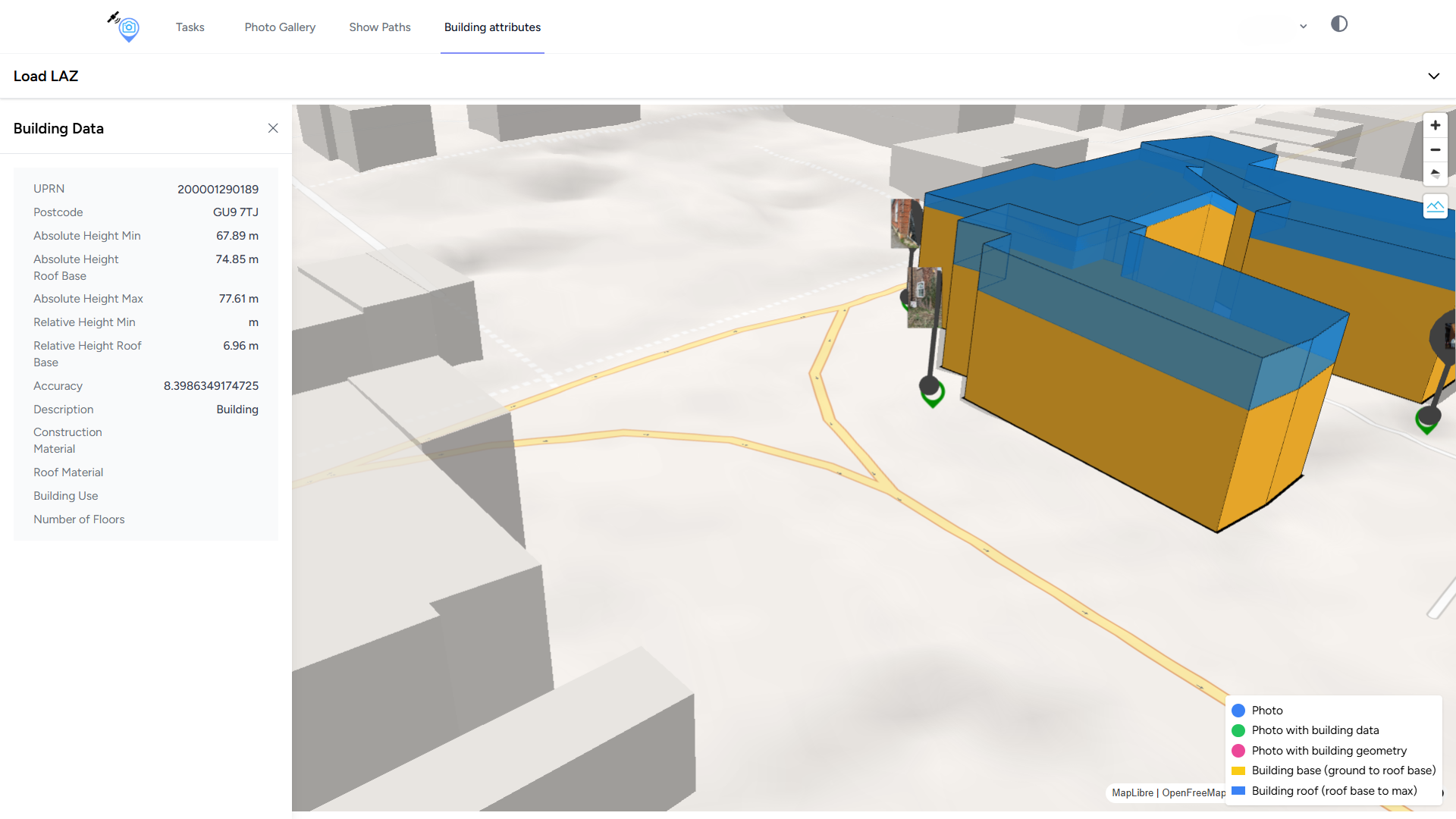Click the Load LAZ heading
This screenshot has width=1456, height=819.
tap(45, 76)
